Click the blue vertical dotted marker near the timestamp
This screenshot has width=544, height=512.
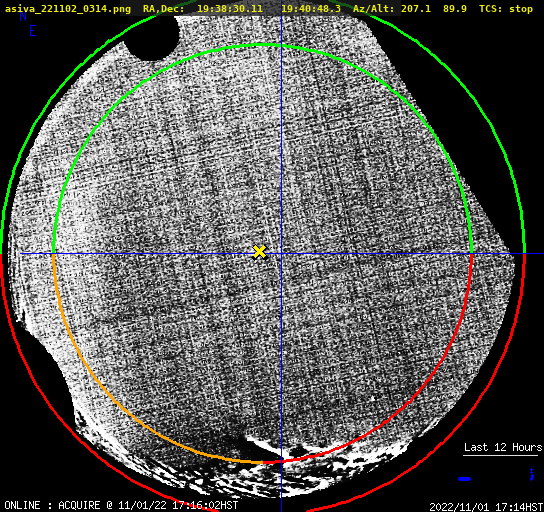(532, 474)
